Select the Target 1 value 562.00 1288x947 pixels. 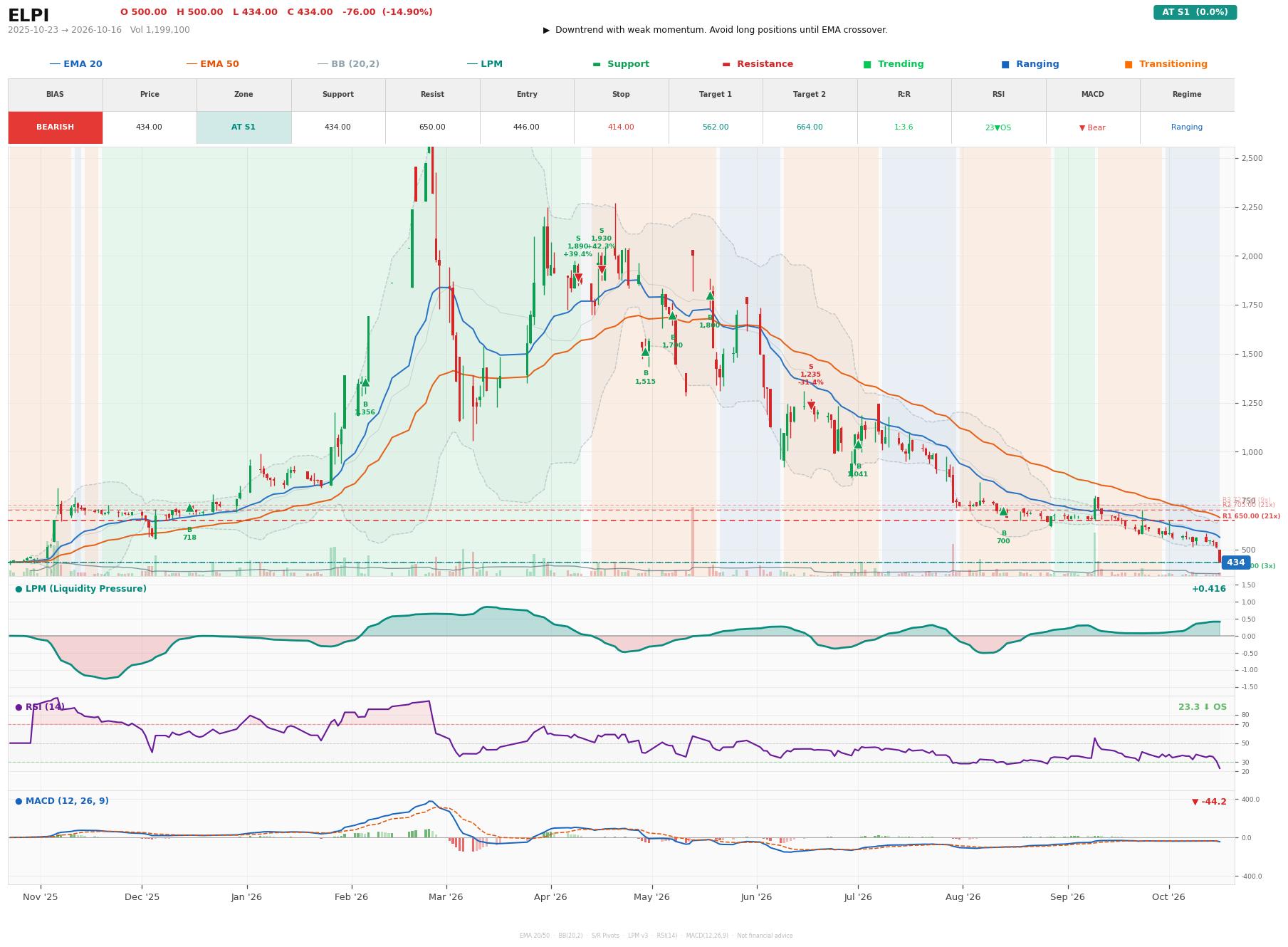click(716, 127)
